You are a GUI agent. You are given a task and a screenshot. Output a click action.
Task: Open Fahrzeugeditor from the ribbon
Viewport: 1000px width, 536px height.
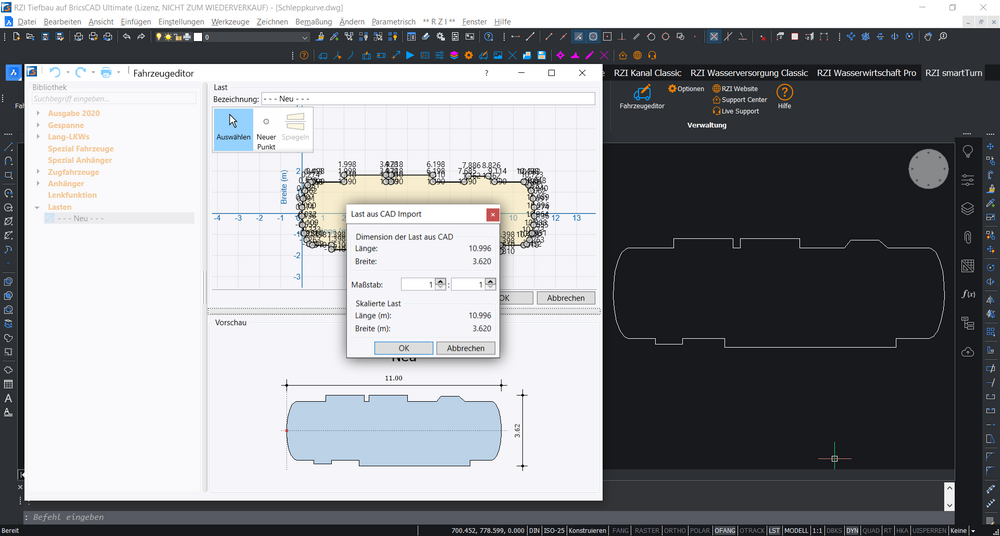642,96
